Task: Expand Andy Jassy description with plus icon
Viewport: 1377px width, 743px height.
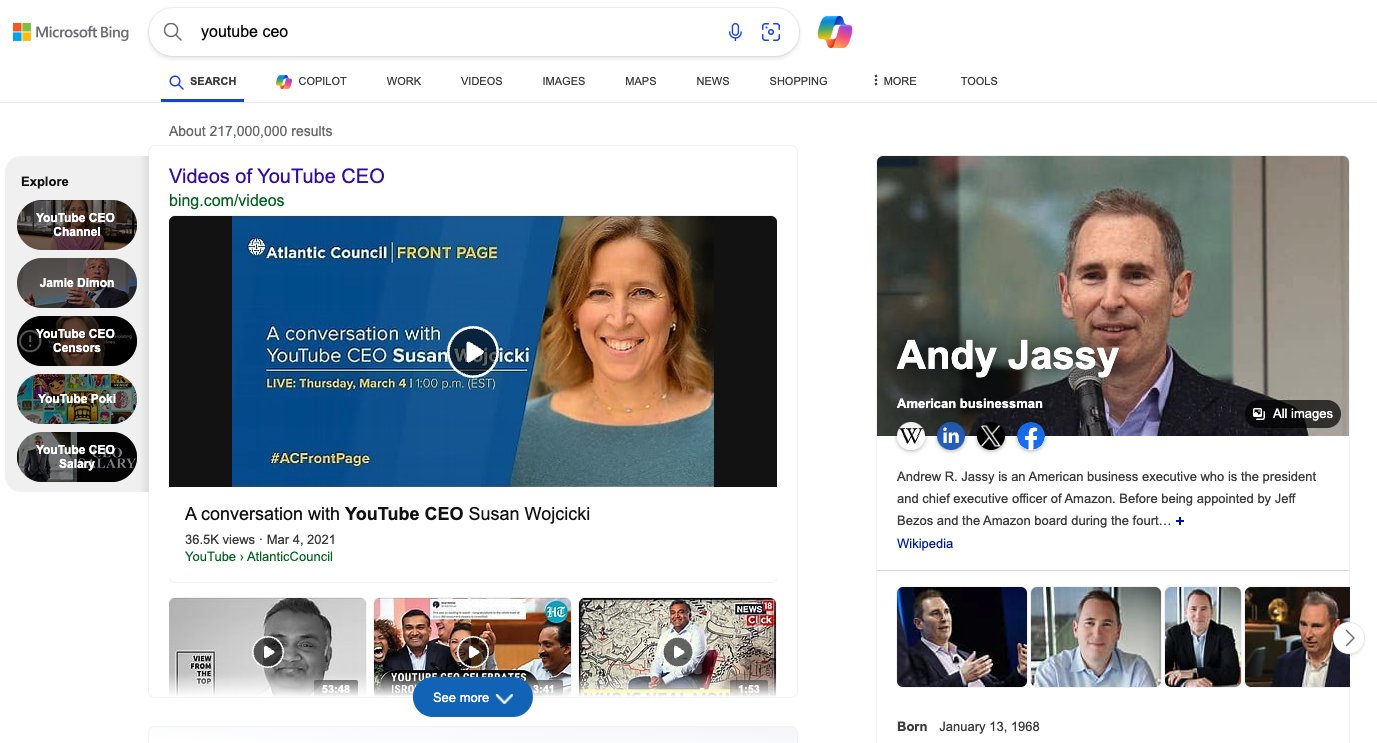Action: click(1180, 521)
